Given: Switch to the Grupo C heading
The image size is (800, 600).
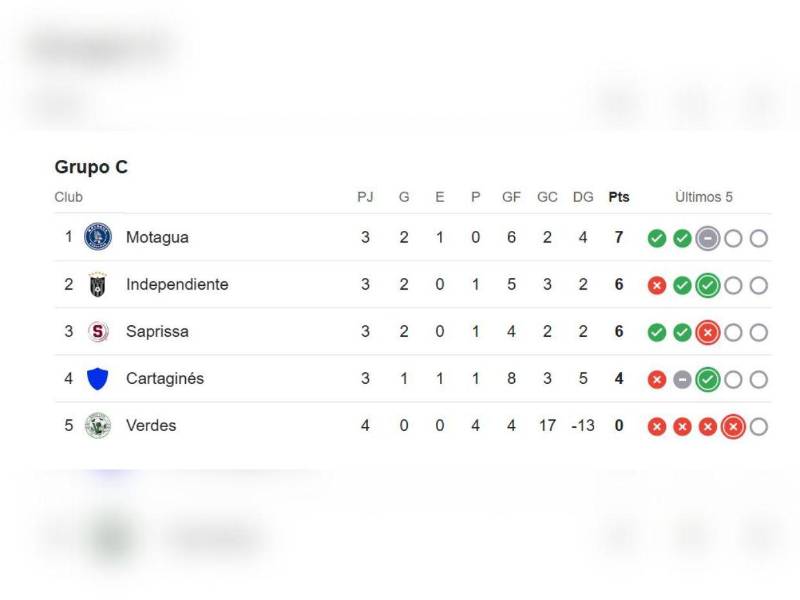Looking at the screenshot, I should point(92,167).
